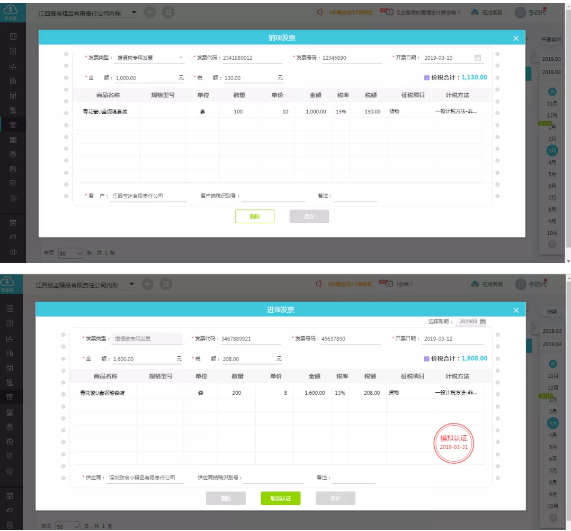Screen dimensions: 571x531
Task: Click the 金额 field showing 1,000.00
Action: pos(146,78)
